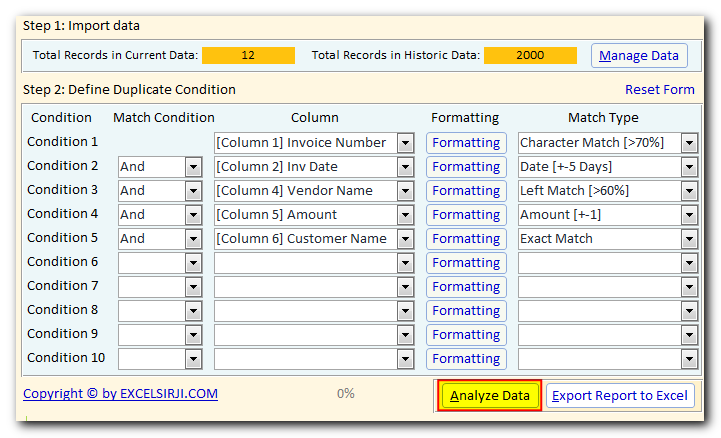Click the Reset Form link
Screen dimensions: 721x438
[x=659, y=89]
